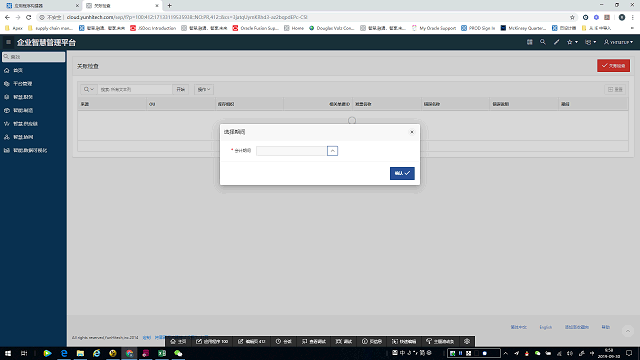Screen dimensions: 640x360
Task: Close the period selection dialog
Action: (412, 132)
